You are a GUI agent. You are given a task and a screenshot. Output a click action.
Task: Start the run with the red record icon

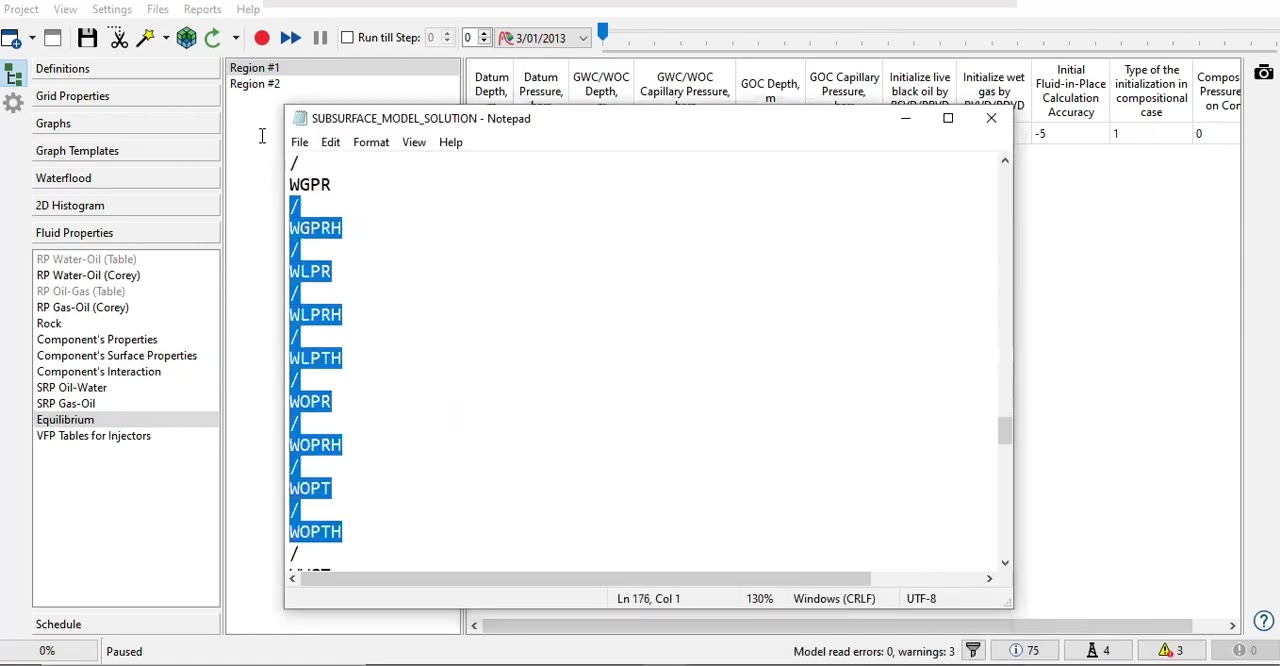tap(262, 38)
